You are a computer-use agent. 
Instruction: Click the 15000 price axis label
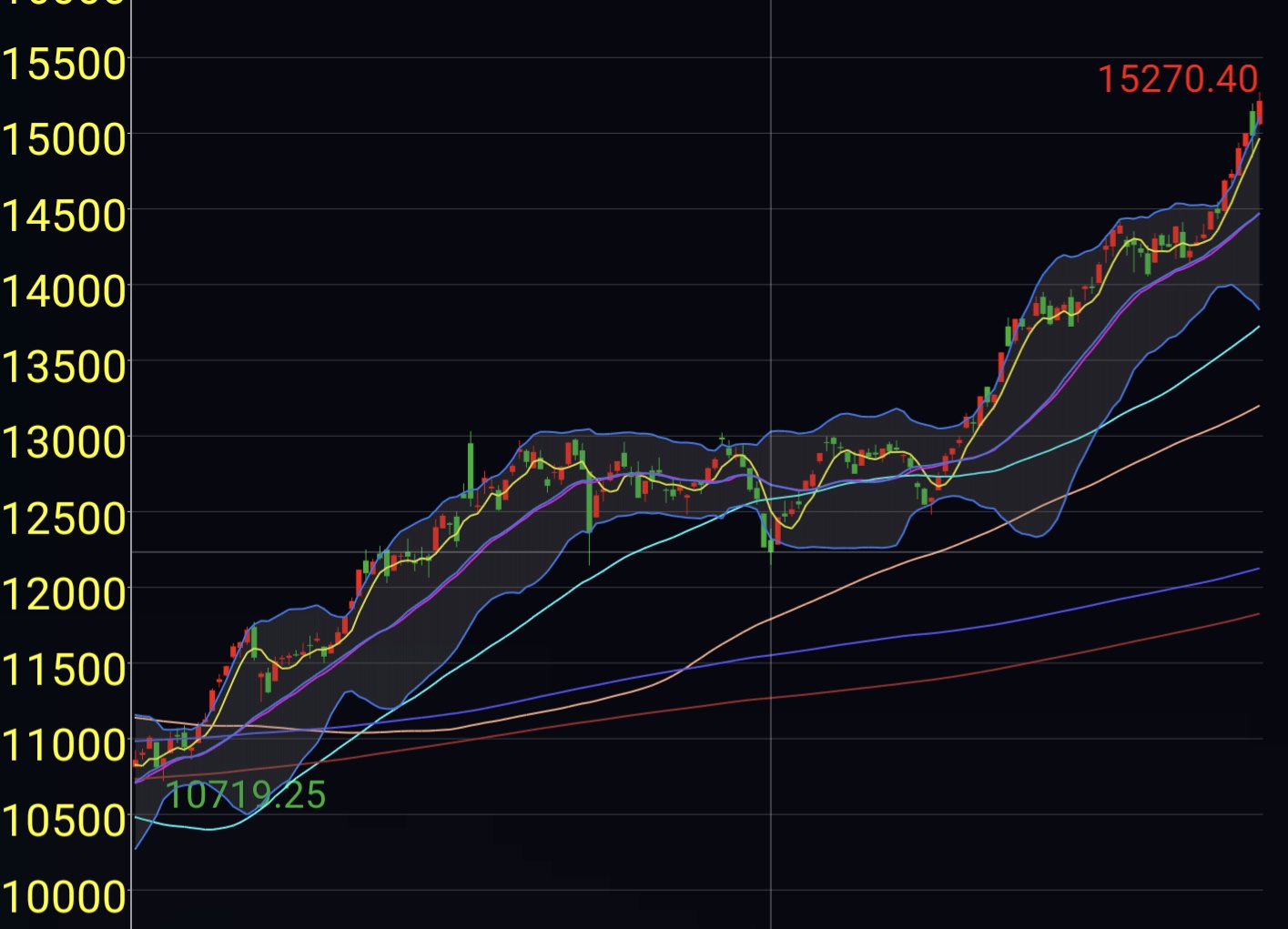(x=63, y=139)
